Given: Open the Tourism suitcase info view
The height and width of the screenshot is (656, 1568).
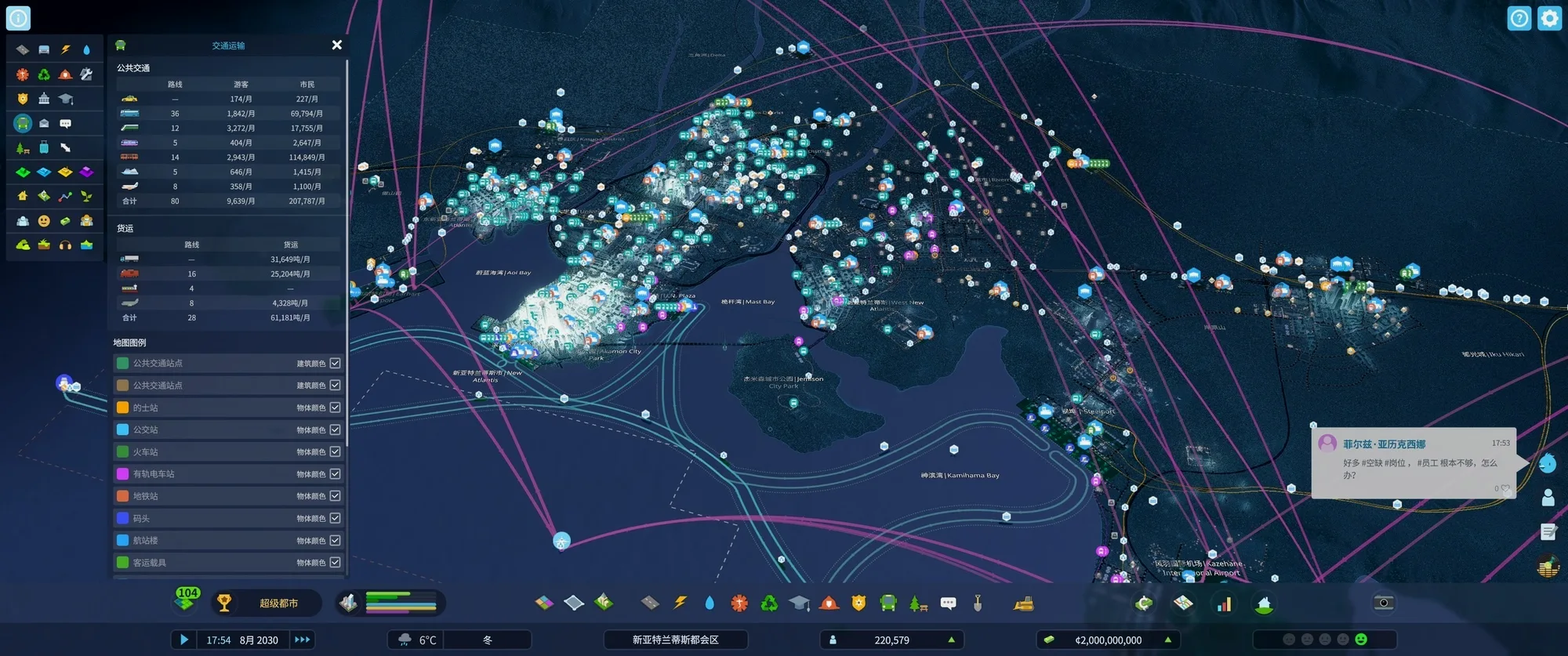Looking at the screenshot, I should [x=44, y=147].
